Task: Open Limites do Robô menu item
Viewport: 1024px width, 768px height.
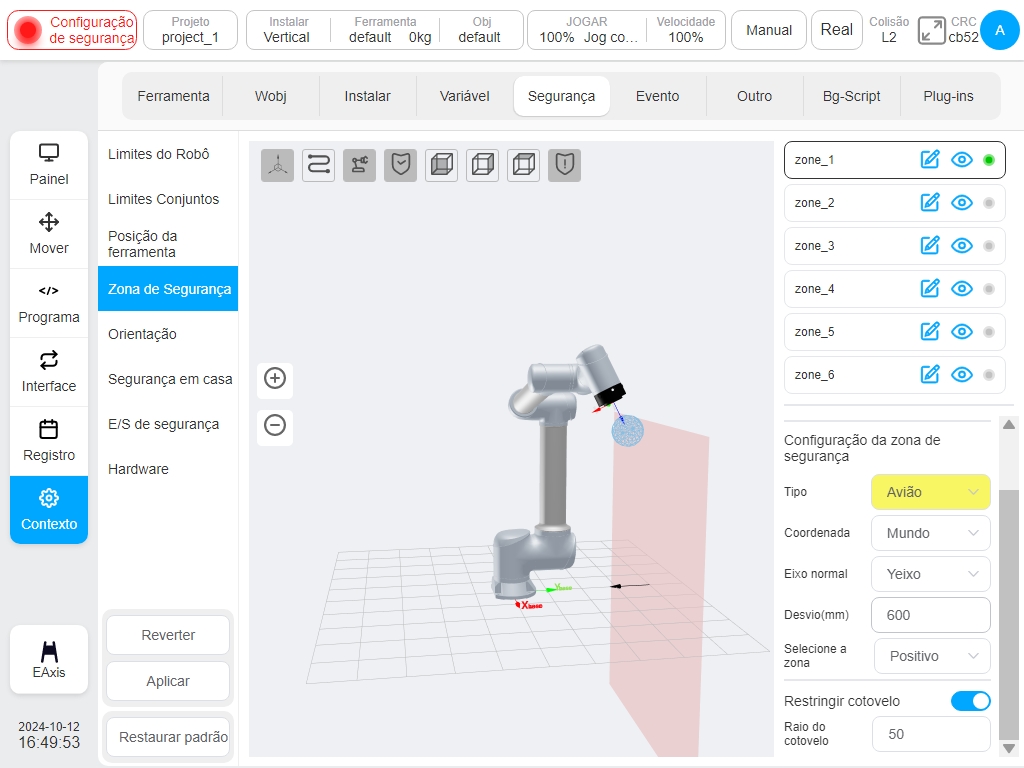Action: click(x=159, y=154)
